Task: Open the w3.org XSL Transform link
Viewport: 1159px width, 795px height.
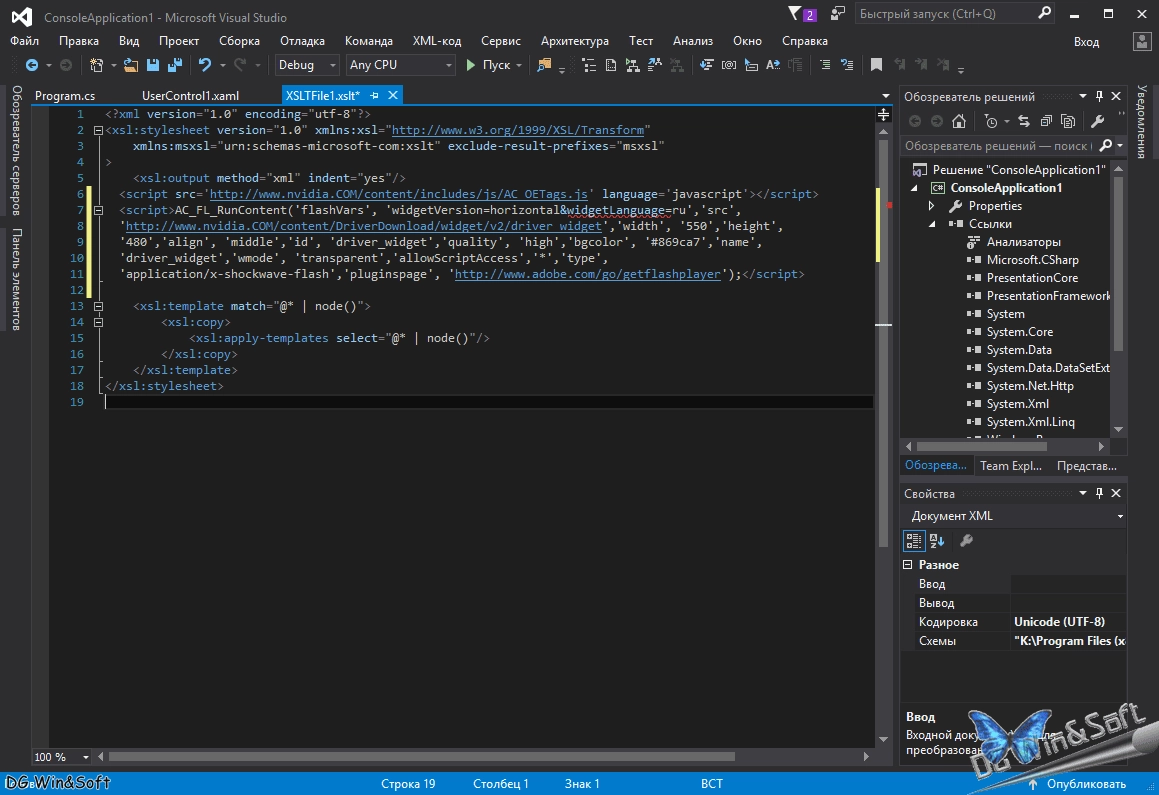Action: [517, 130]
